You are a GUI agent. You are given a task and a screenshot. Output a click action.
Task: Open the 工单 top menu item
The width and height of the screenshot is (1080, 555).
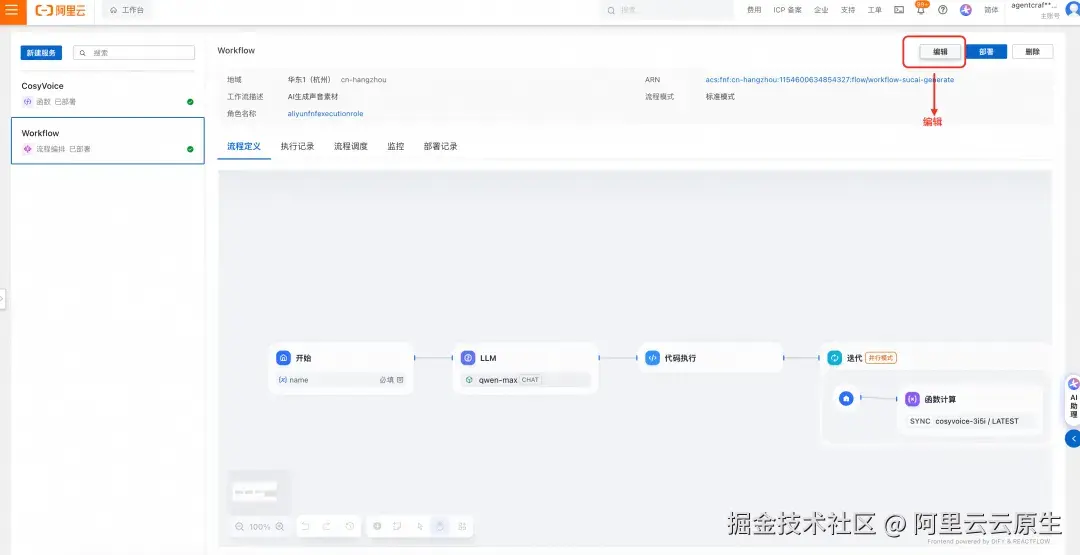(875, 10)
